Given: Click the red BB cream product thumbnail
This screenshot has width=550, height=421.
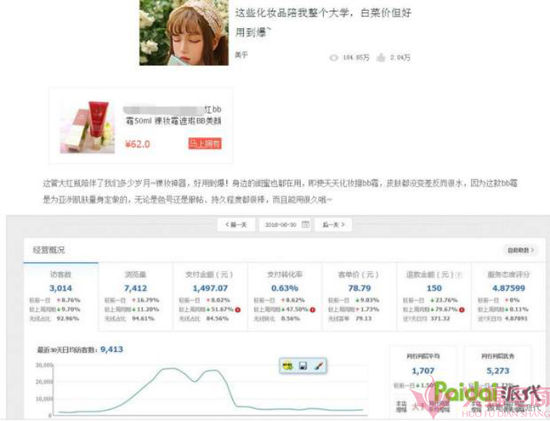Looking at the screenshot, I should [x=87, y=127].
